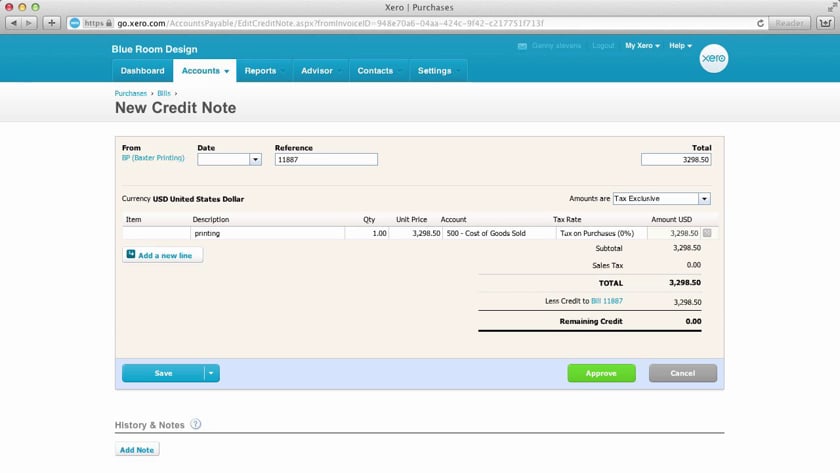Click the Unit Price cell 3,298.50
This screenshot has width=840, height=473.
coord(416,233)
